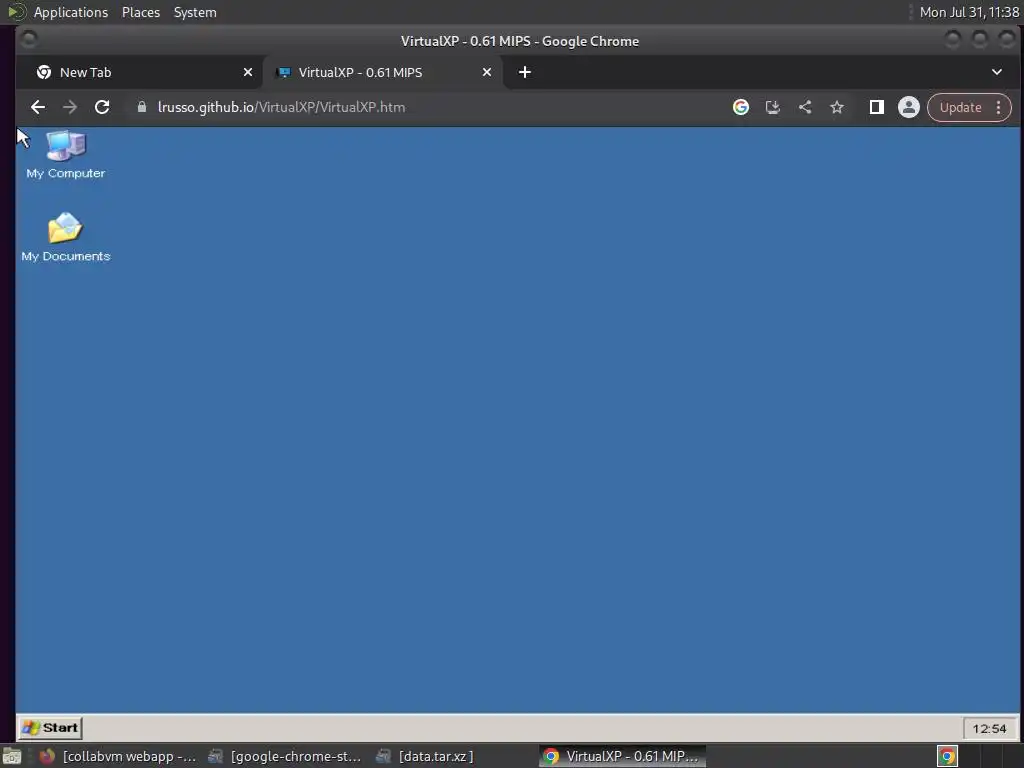Screen dimensions: 1024x768
Task: Open the System menu
Action: pos(195,12)
